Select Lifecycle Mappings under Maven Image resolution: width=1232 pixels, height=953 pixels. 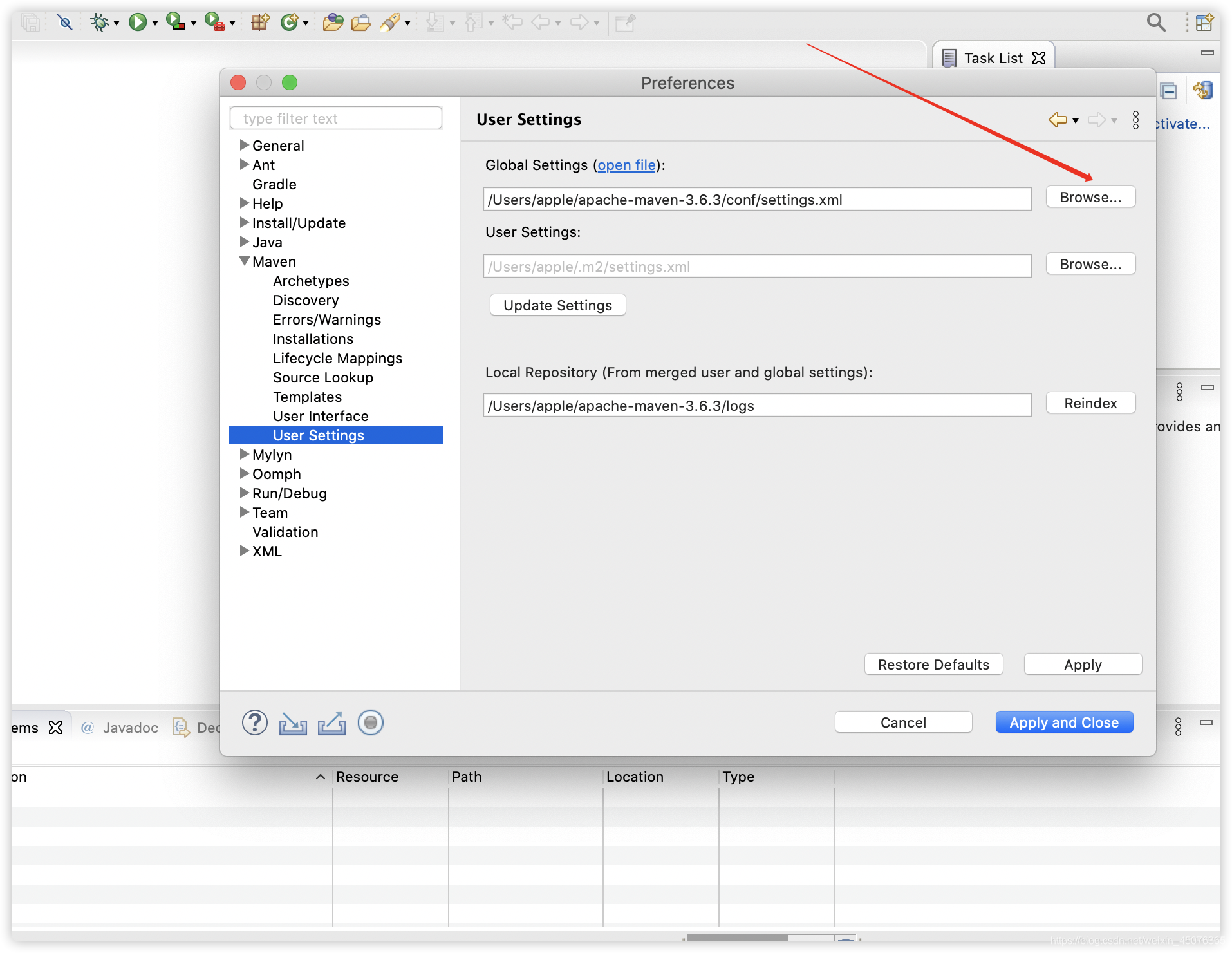pos(337,358)
